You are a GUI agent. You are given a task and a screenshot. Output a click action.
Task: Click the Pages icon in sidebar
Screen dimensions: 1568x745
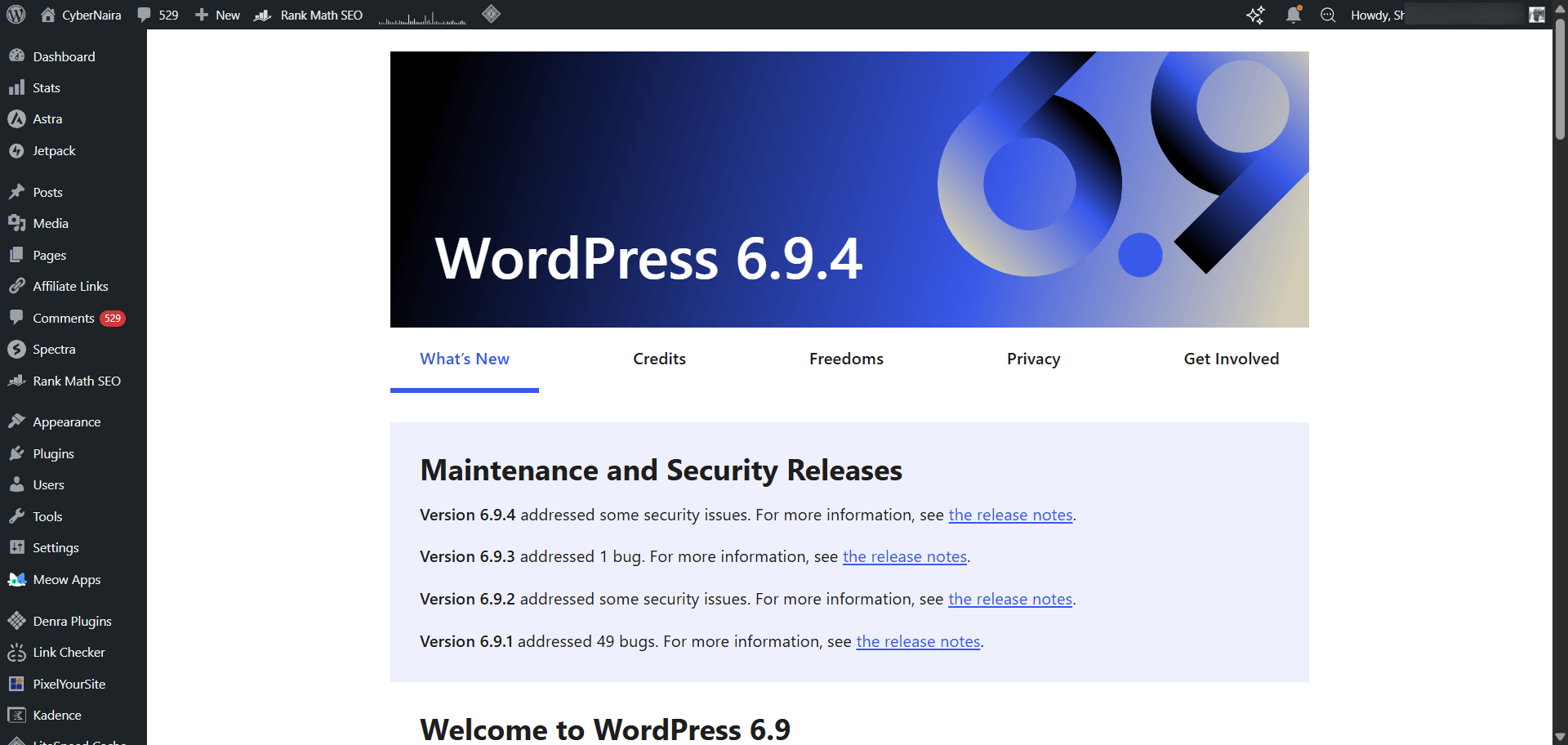click(16, 255)
